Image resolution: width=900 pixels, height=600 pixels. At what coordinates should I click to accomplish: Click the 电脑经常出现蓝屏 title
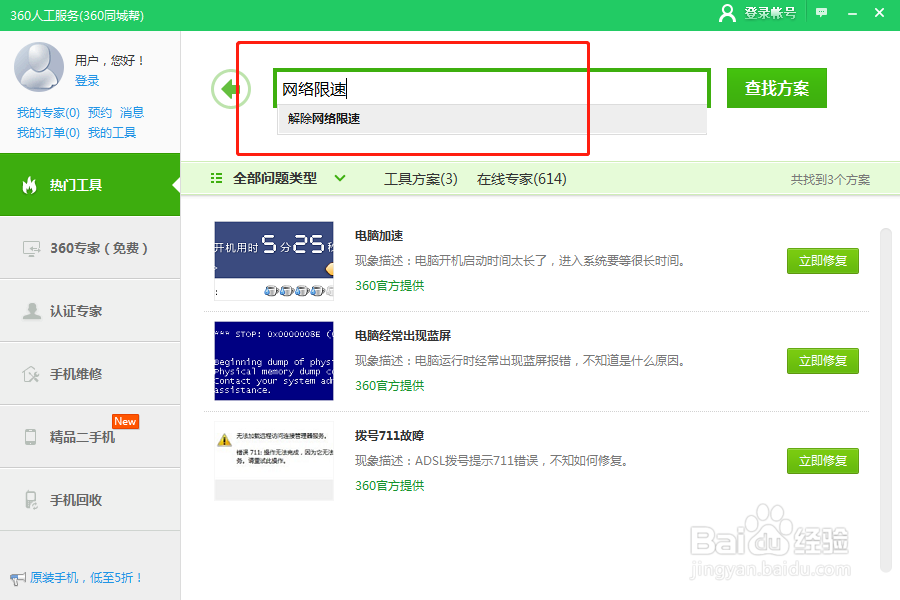click(x=403, y=335)
